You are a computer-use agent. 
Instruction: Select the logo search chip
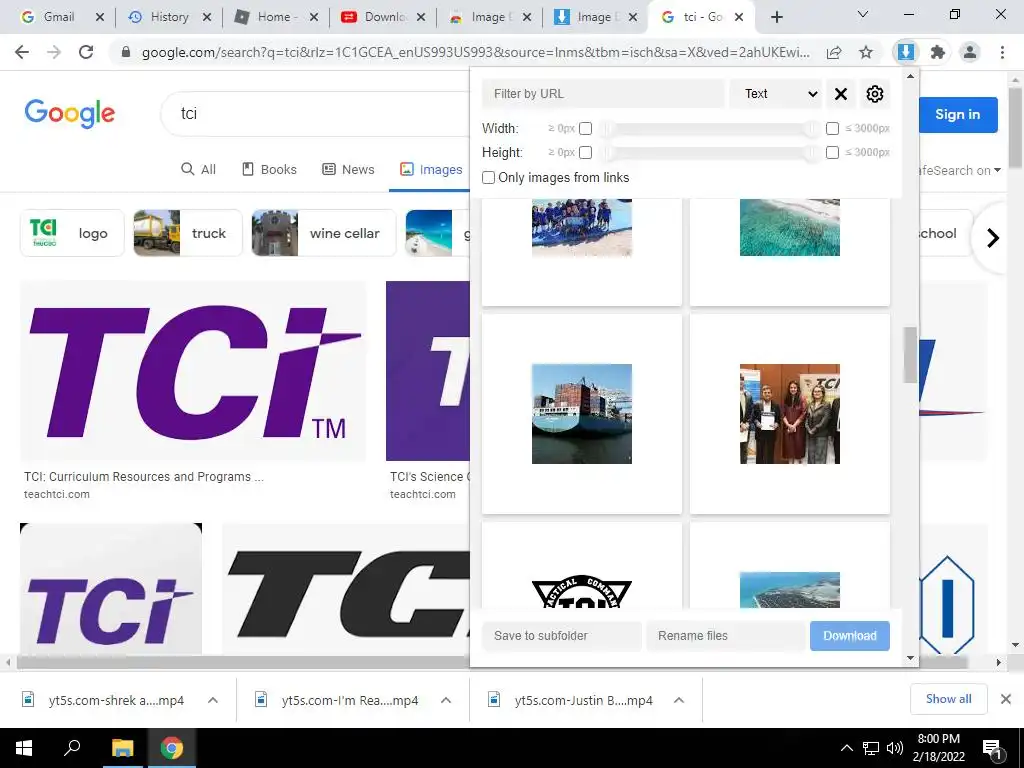72,233
